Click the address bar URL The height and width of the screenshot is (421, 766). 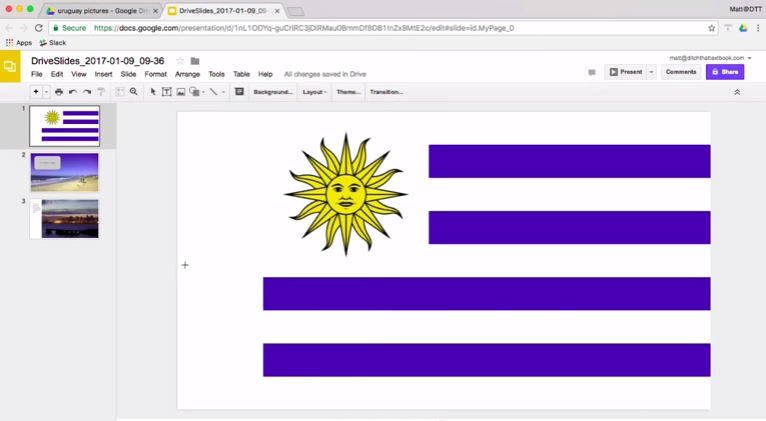tap(303, 28)
